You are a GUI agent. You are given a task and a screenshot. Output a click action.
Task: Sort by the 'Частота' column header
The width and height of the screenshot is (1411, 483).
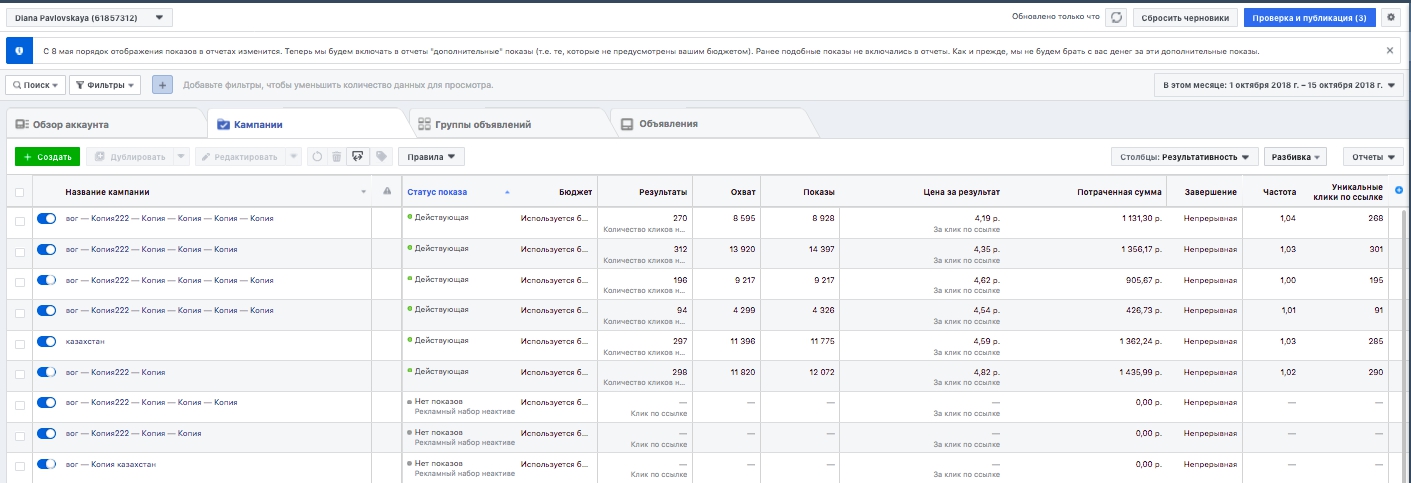tap(1280, 192)
